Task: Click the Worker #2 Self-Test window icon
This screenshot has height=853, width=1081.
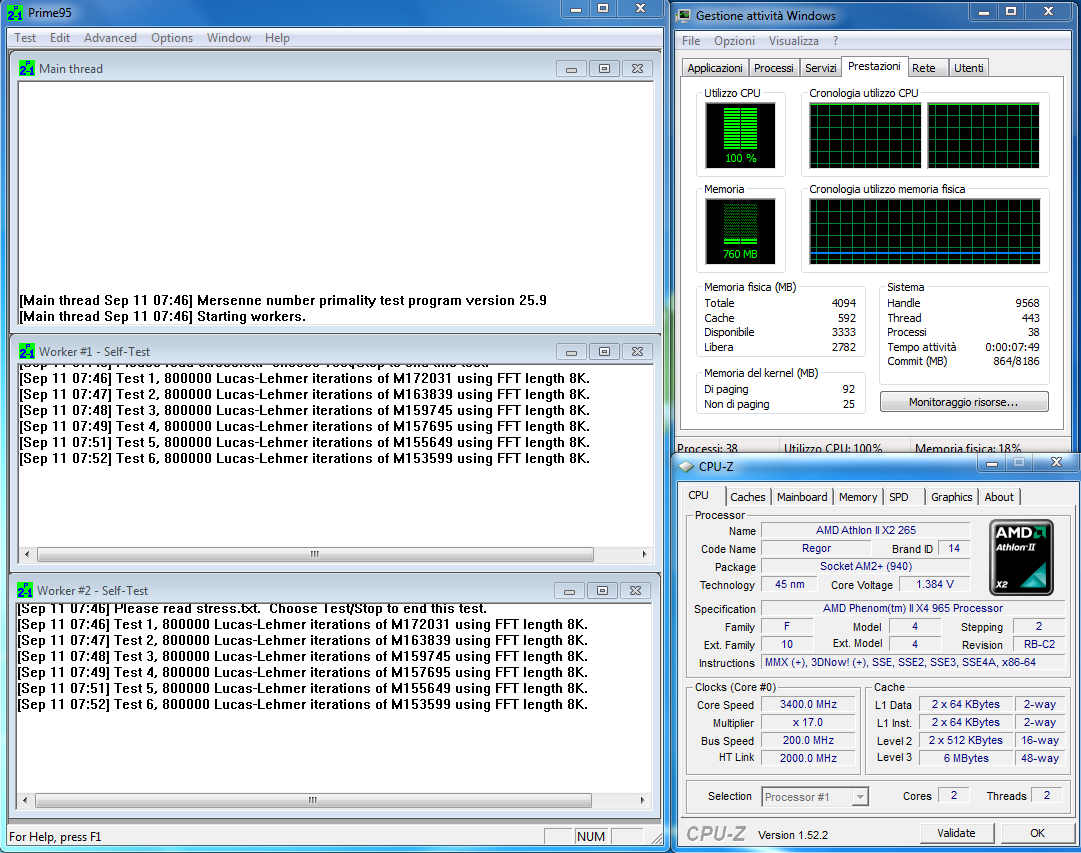Action: [25, 591]
